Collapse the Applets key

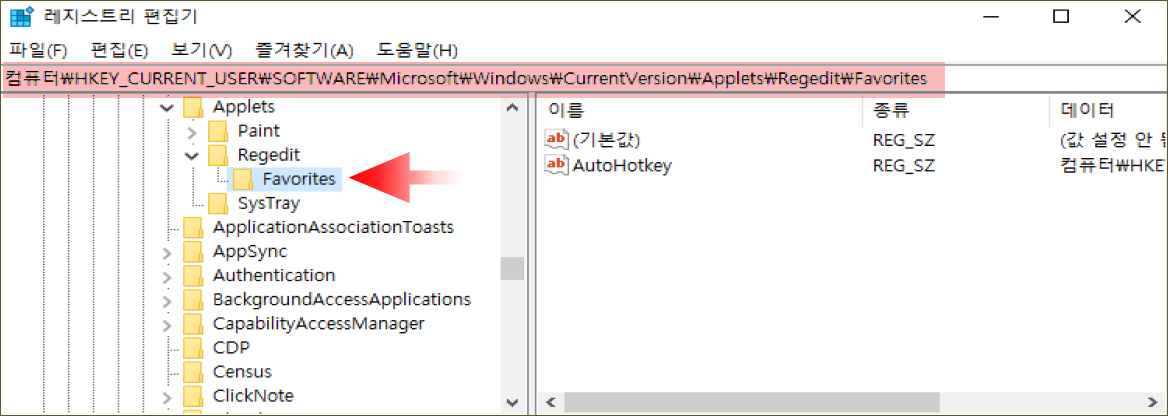pyautogui.click(x=167, y=108)
